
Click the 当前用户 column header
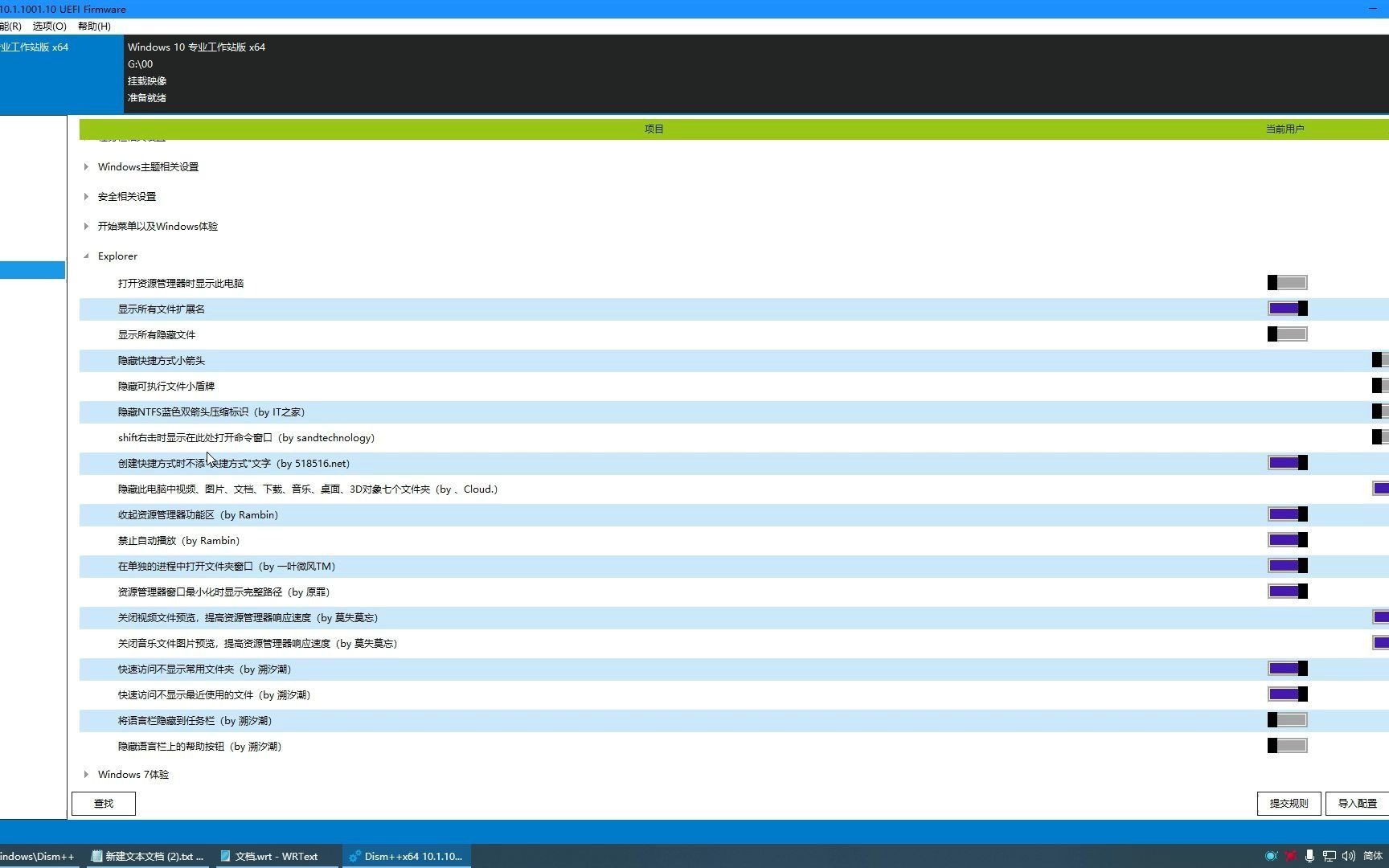[1285, 129]
